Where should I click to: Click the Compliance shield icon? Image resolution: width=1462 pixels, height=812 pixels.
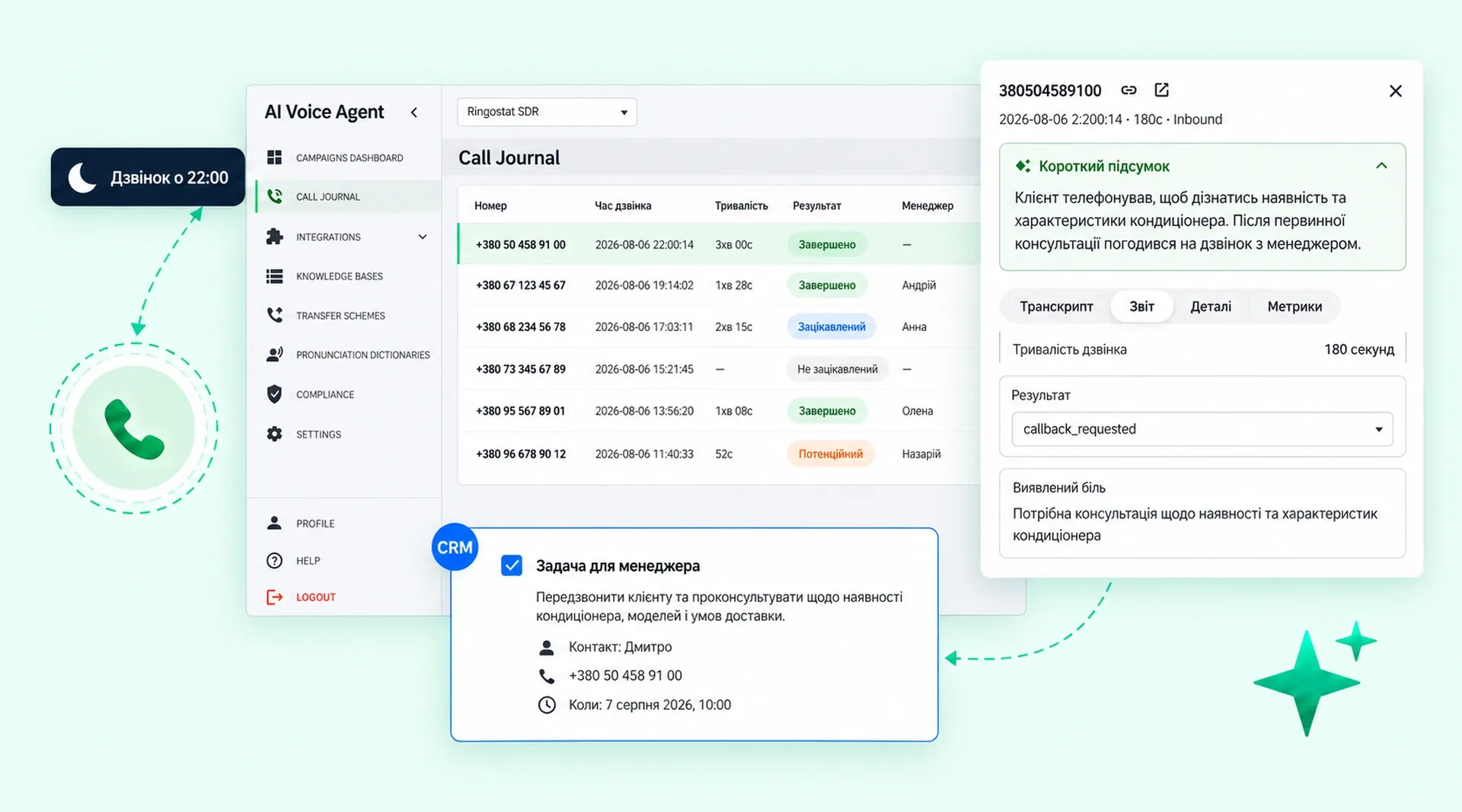pos(274,394)
